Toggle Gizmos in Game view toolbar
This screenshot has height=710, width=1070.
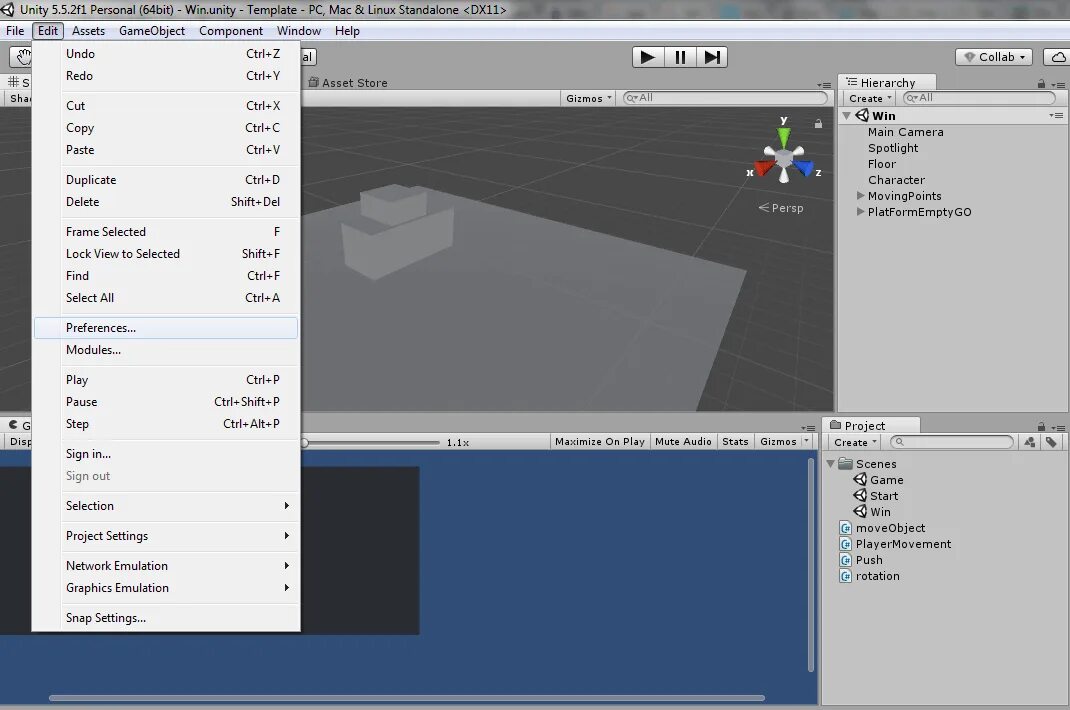pyautogui.click(x=778, y=442)
